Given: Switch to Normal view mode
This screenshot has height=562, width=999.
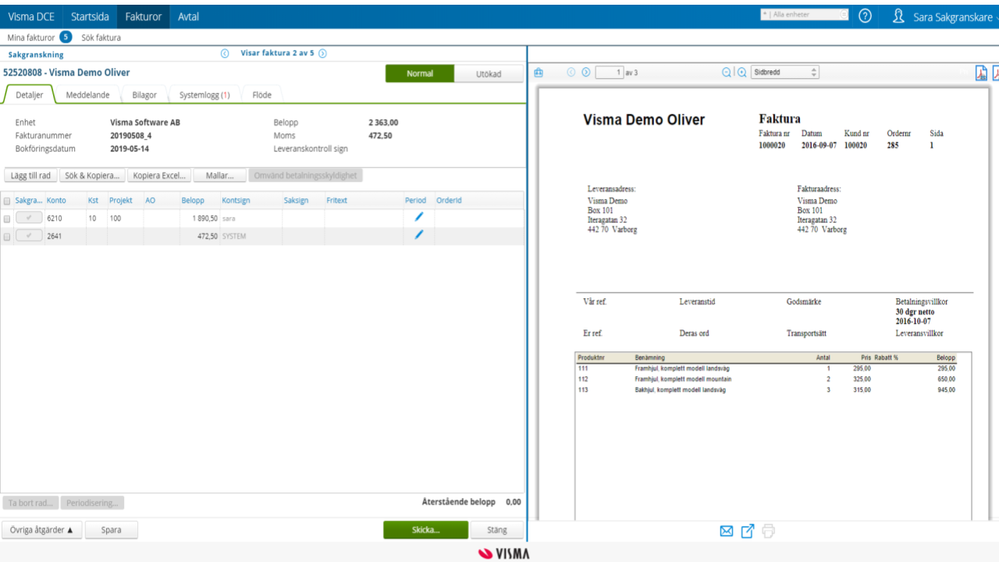Looking at the screenshot, I should click(x=420, y=73).
